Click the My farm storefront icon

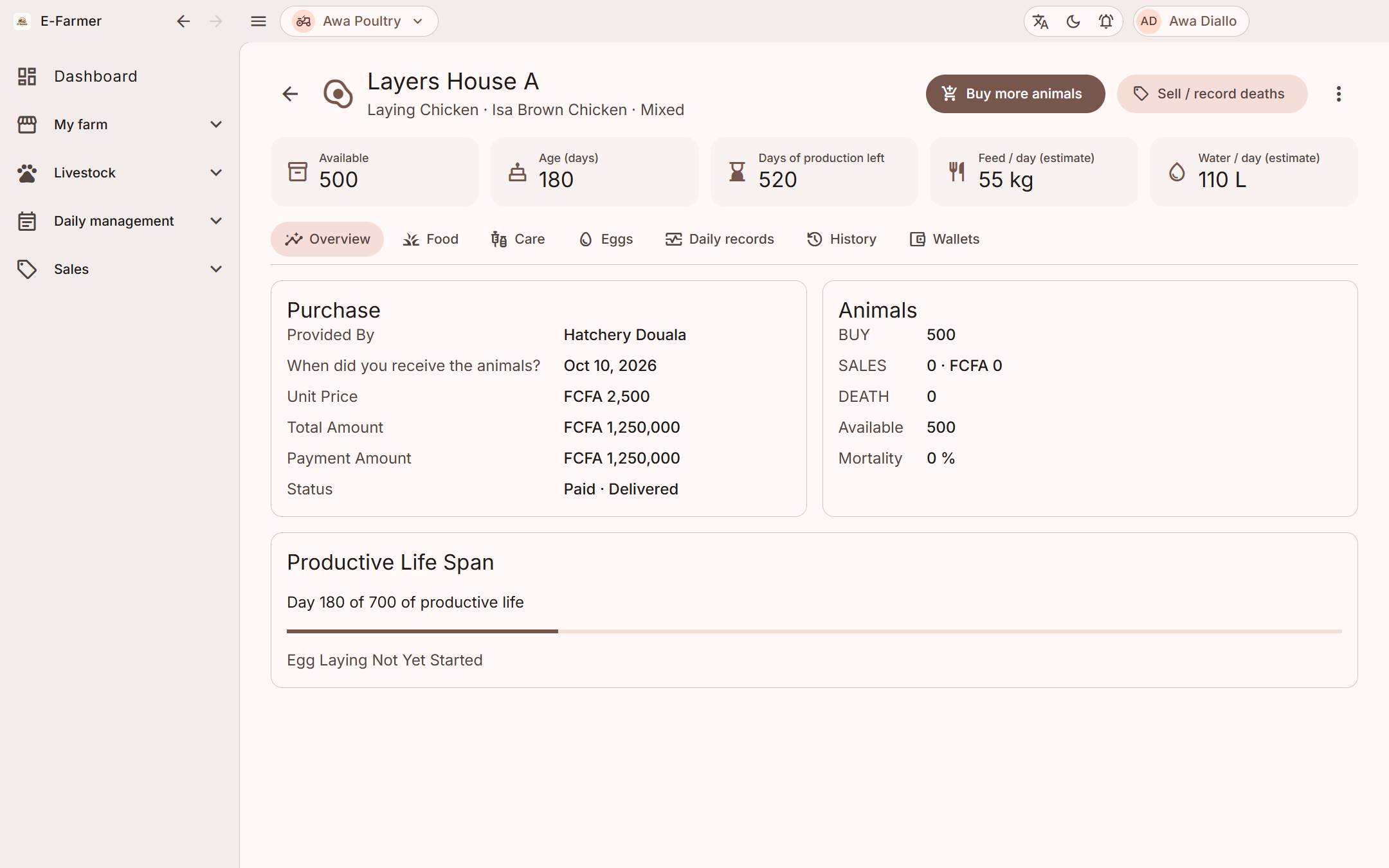pyautogui.click(x=27, y=124)
